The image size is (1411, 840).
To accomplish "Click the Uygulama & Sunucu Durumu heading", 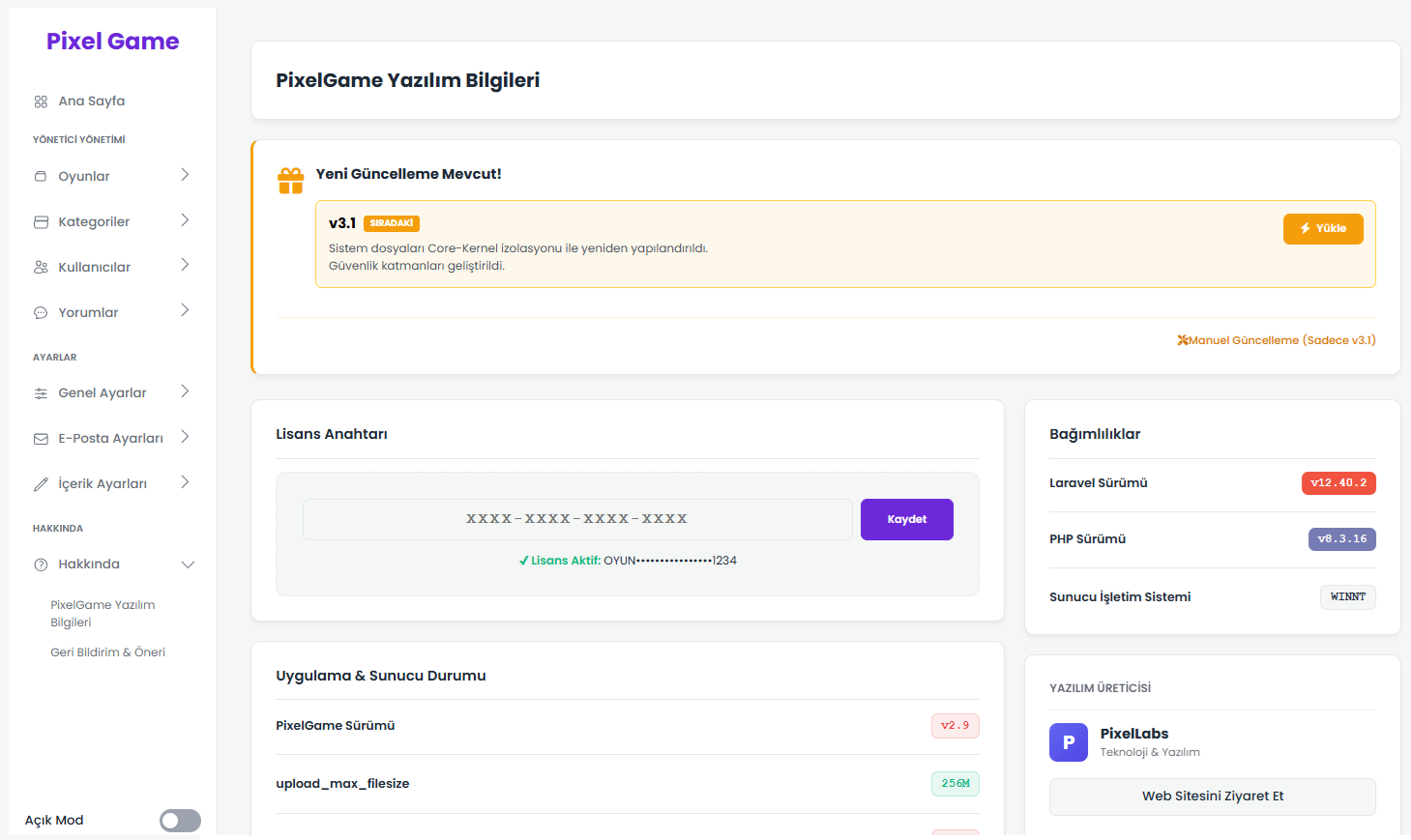I will 381,676.
